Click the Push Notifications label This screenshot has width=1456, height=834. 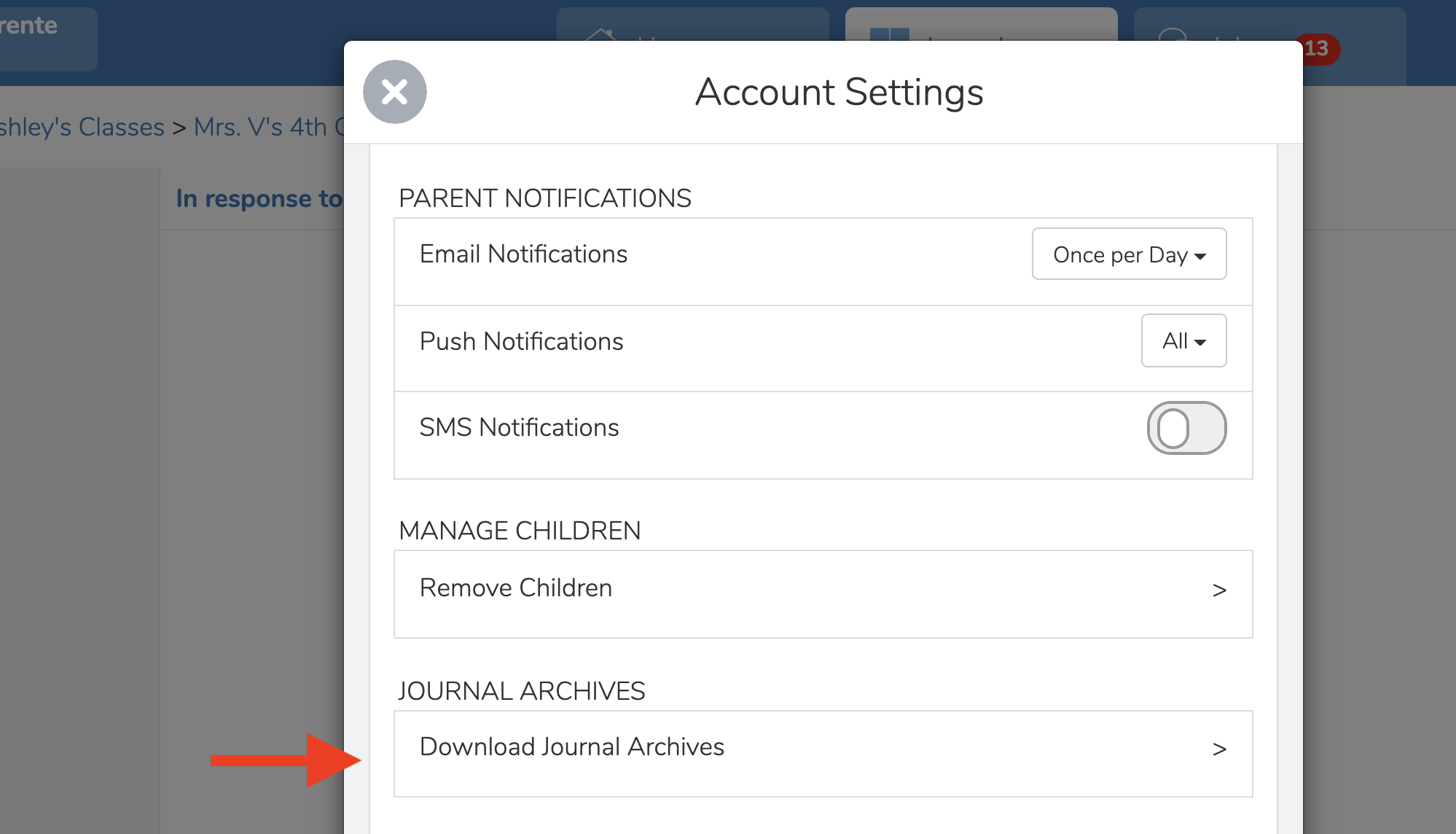(521, 341)
